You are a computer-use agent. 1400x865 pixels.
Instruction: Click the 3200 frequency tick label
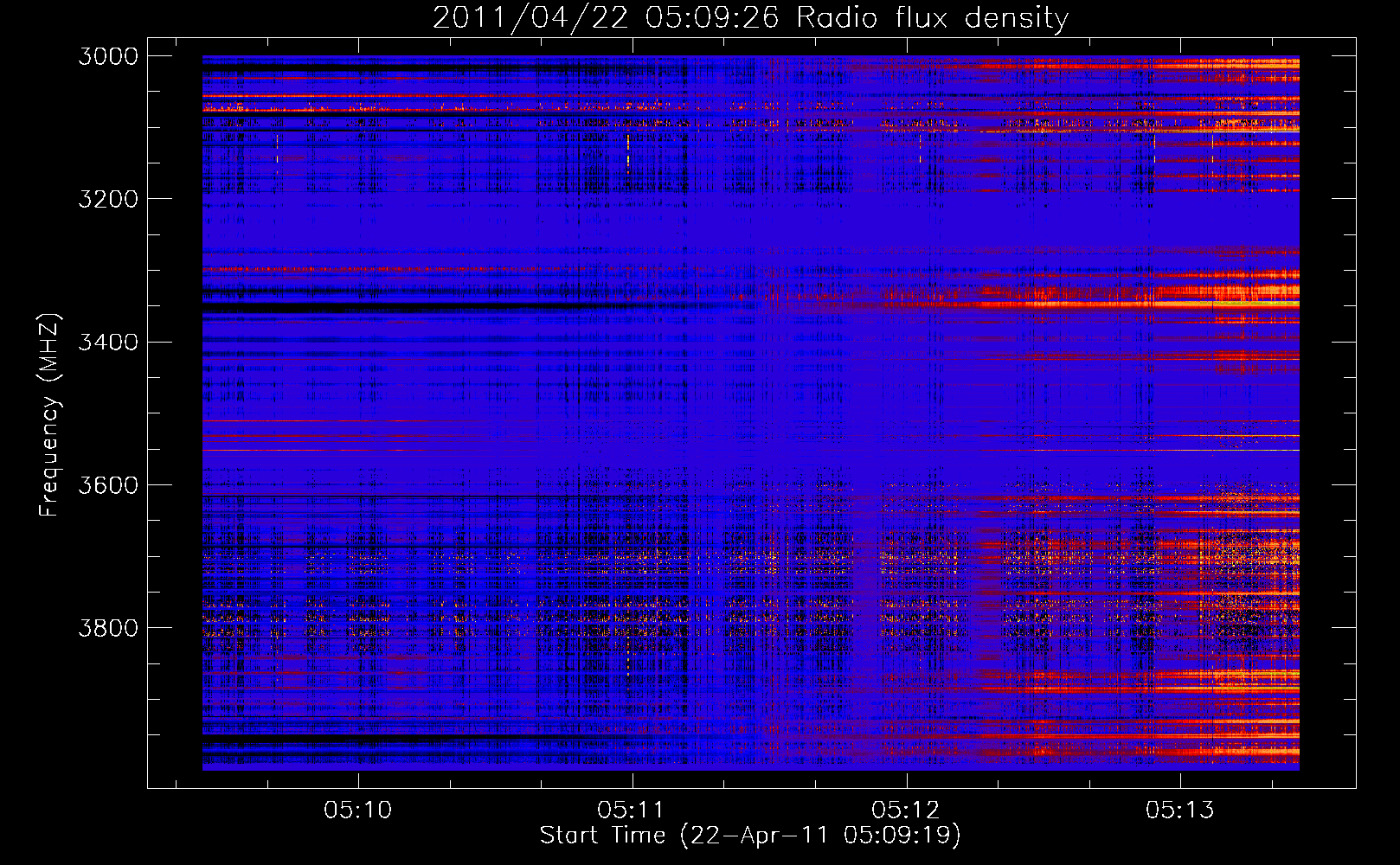(x=108, y=199)
